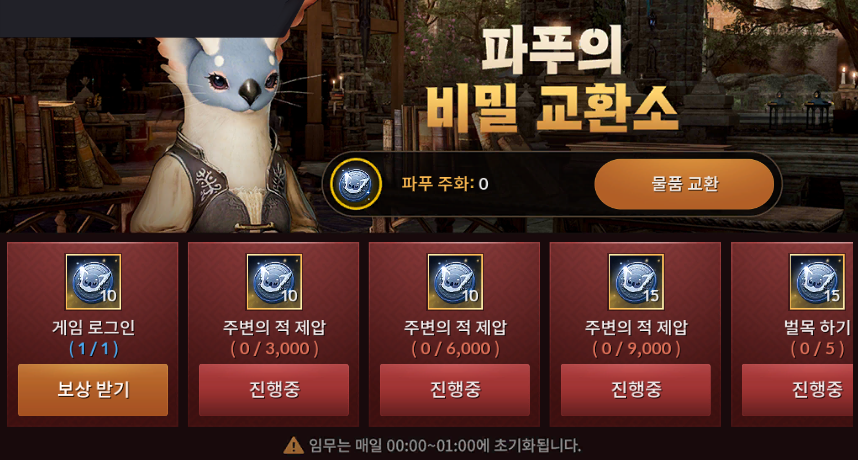Click the warning triangle icon by reset notice
The width and height of the screenshot is (858, 460).
[294, 445]
